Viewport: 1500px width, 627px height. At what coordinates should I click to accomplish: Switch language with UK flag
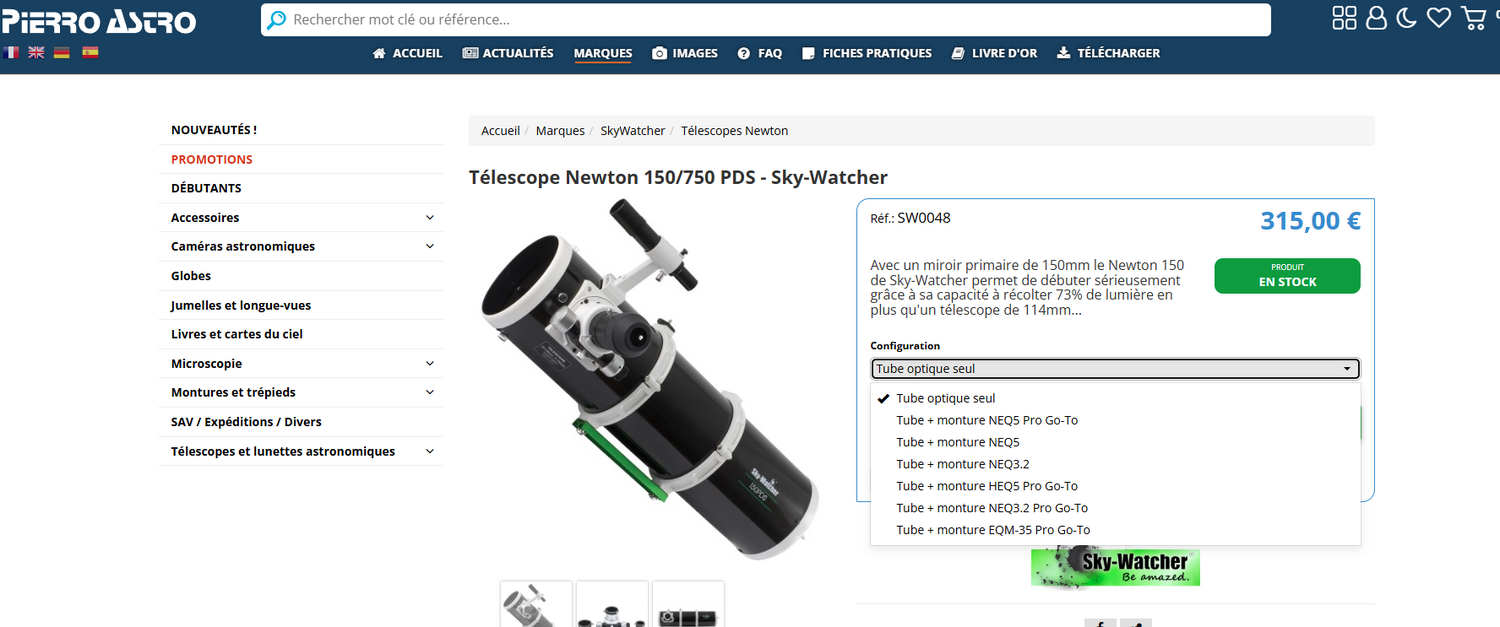coord(36,53)
